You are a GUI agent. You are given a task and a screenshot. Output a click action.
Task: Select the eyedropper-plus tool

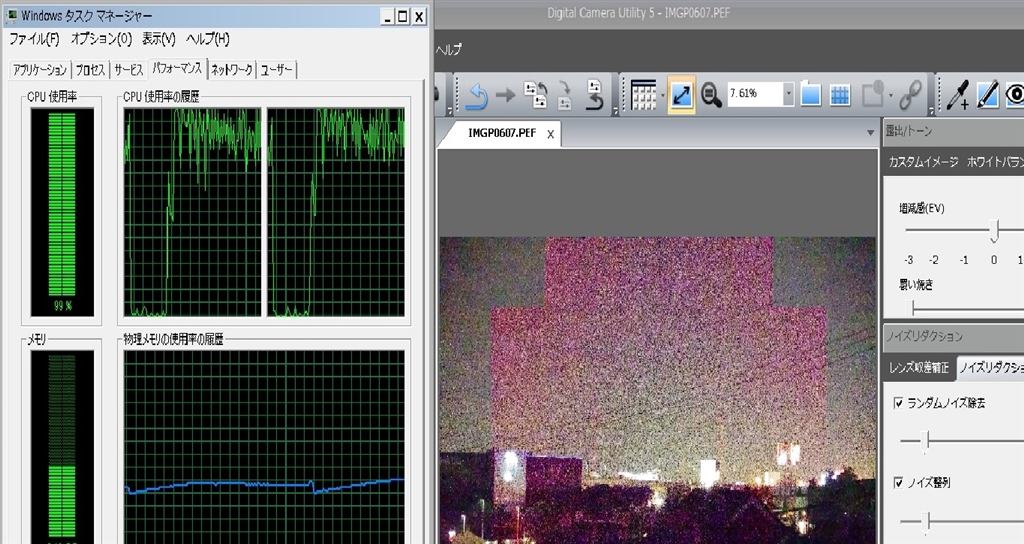point(958,95)
